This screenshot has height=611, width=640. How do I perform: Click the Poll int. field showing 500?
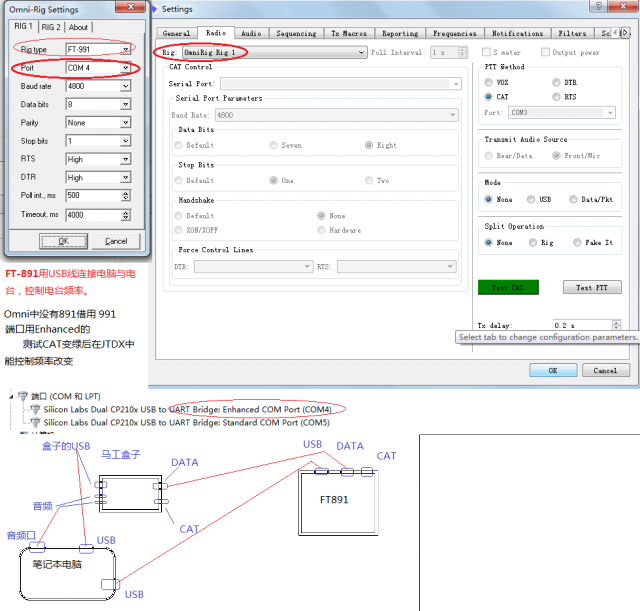[x=93, y=196]
